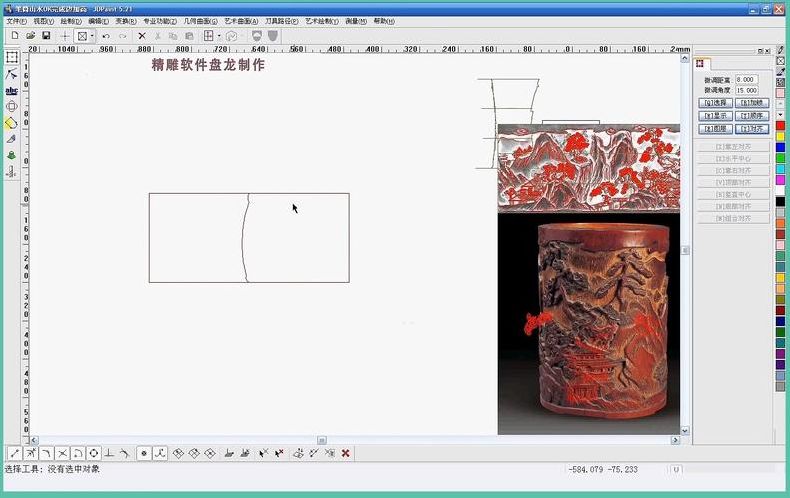Pick the blue color swatch
The height and width of the screenshot is (498, 790).
click(x=780, y=147)
